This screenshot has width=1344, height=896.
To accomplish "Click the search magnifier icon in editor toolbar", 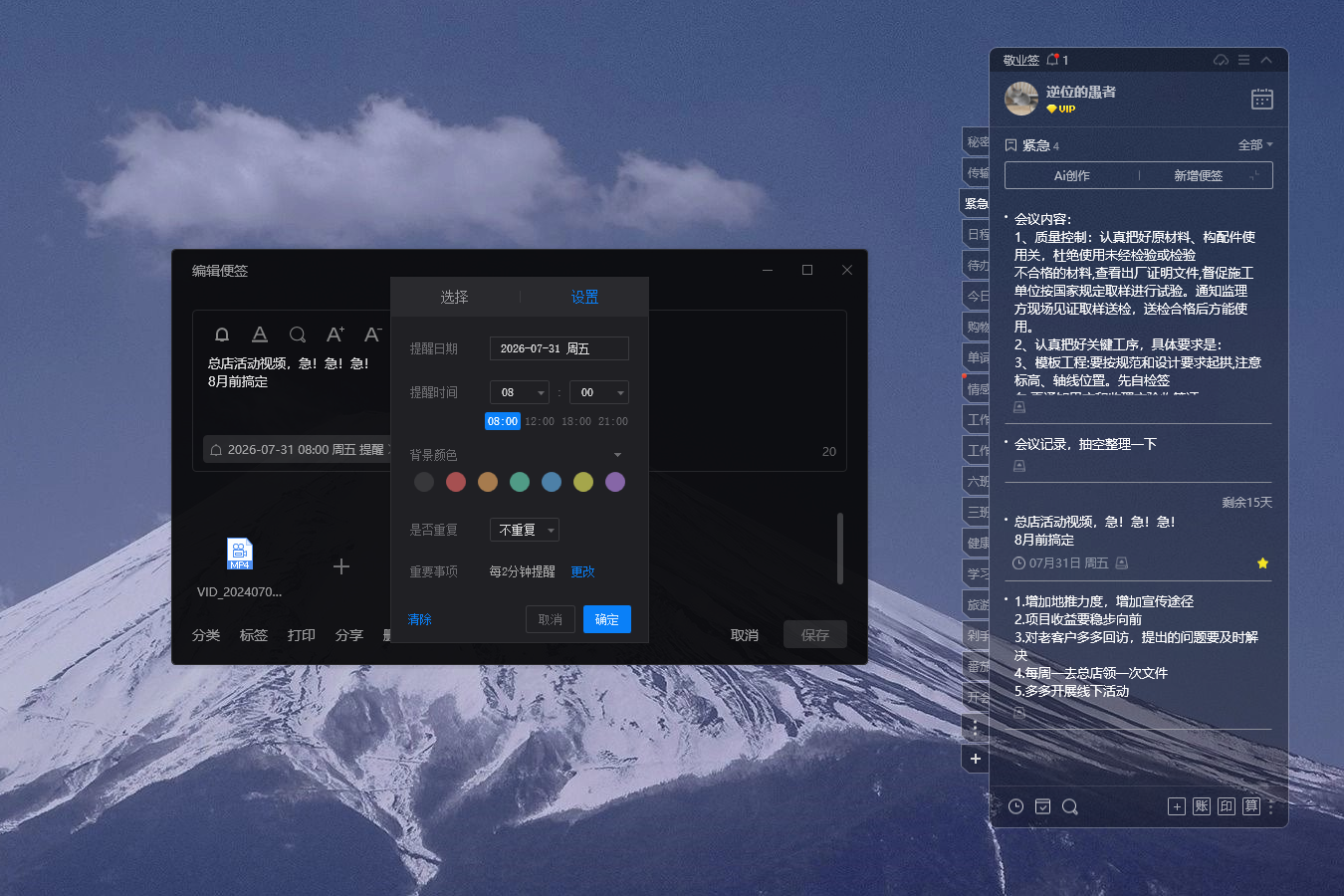I will 298,335.
